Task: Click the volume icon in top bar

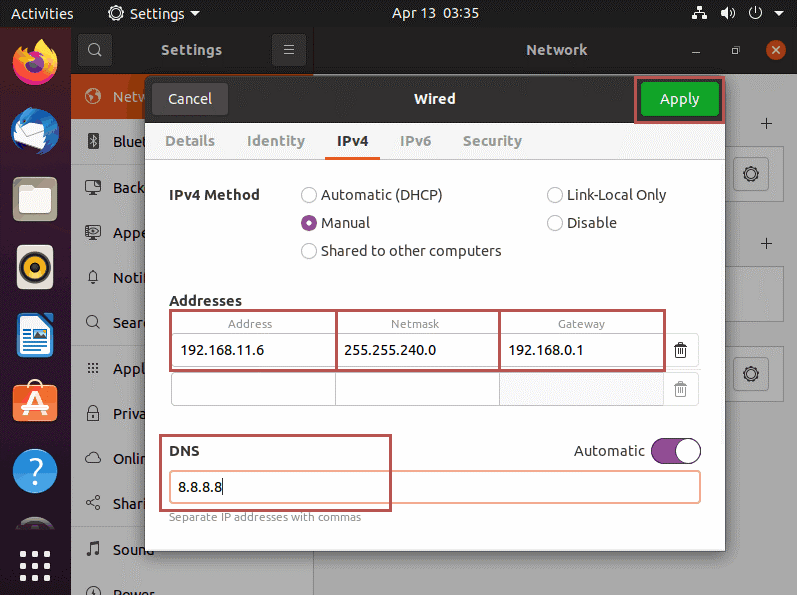Action: (728, 13)
